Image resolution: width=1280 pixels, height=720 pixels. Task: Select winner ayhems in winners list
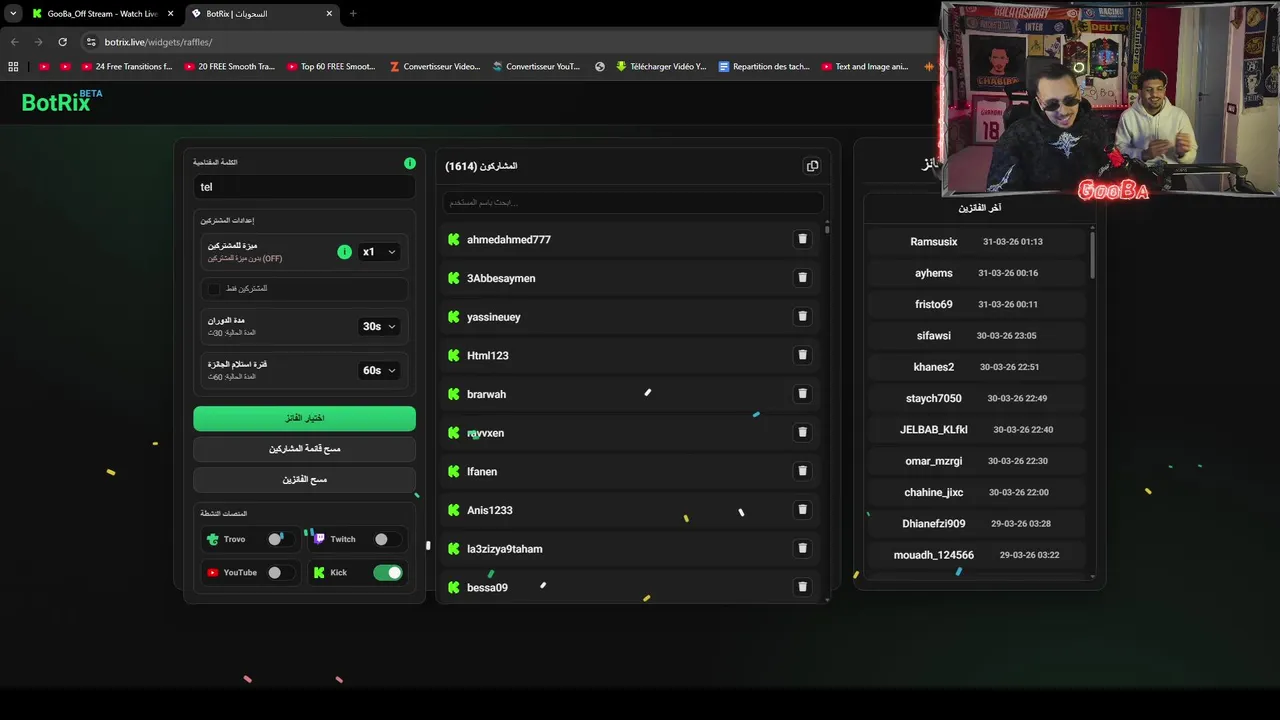click(x=977, y=273)
